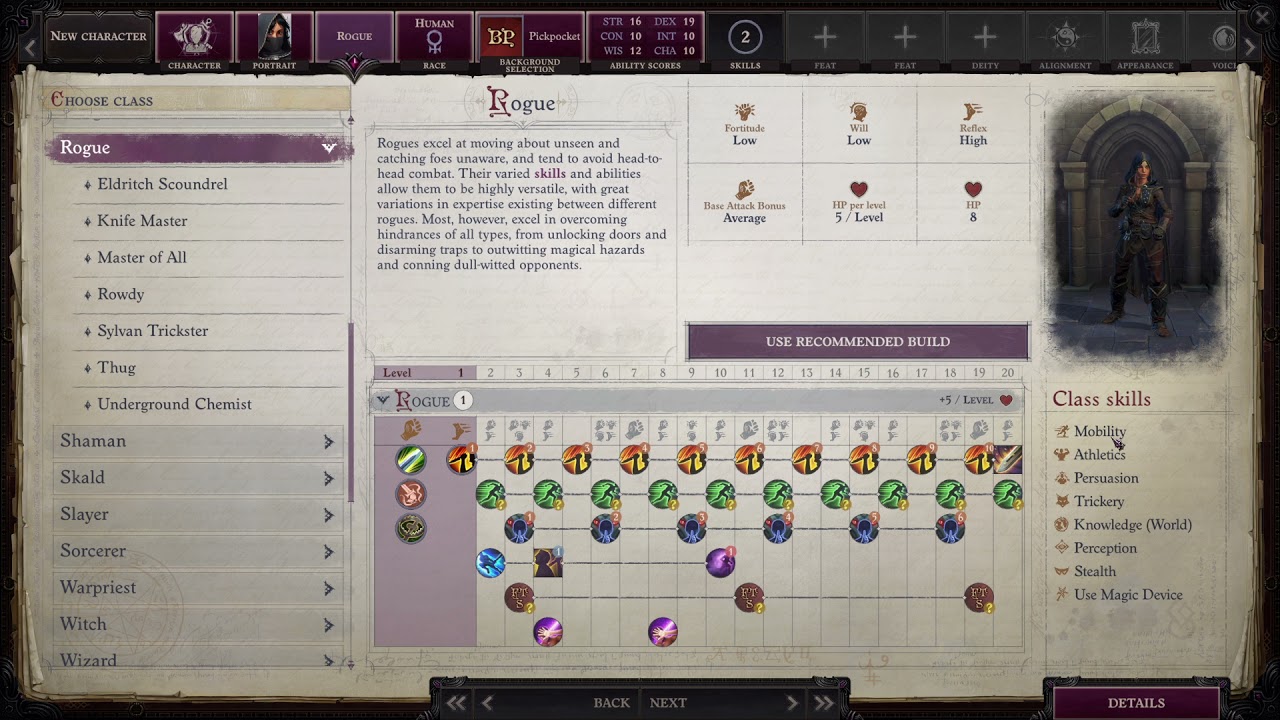Viewport: 1280px width, 720px height.
Task: Open the Portrait step tab
Action: pos(274,41)
